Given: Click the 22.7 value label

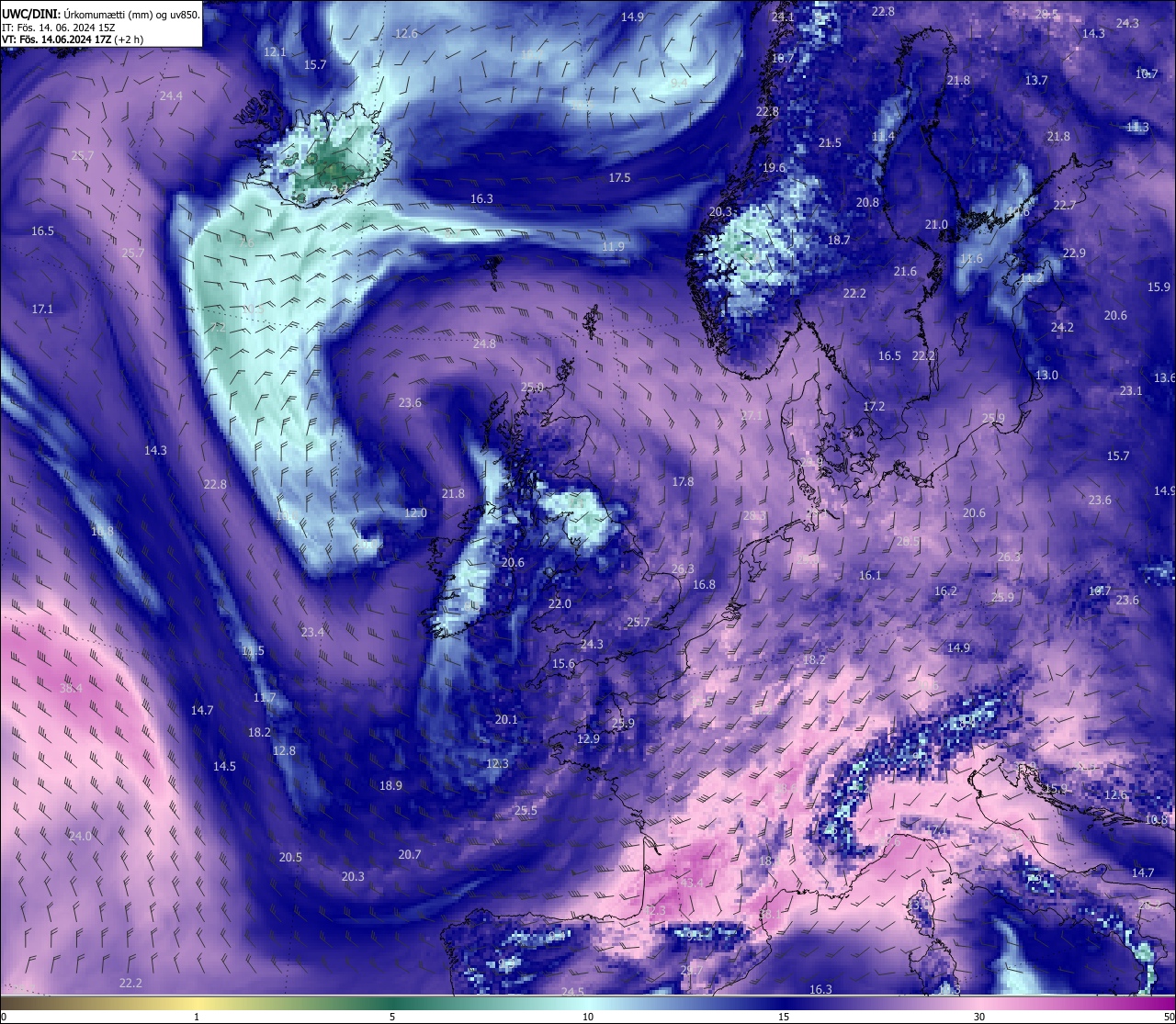Looking at the screenshot, I should [1064, 205].
